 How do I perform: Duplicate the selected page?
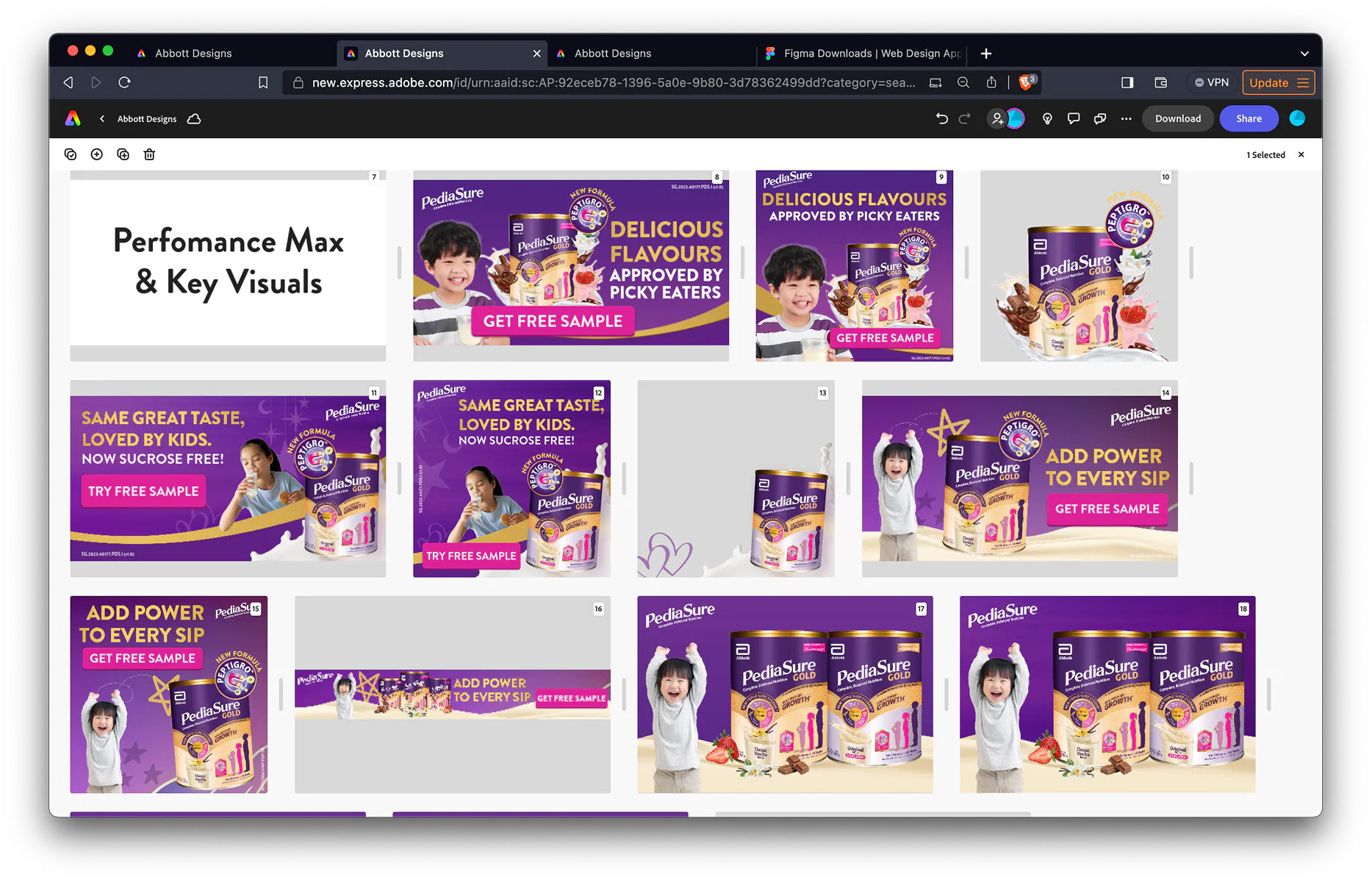tap(123, 154)
